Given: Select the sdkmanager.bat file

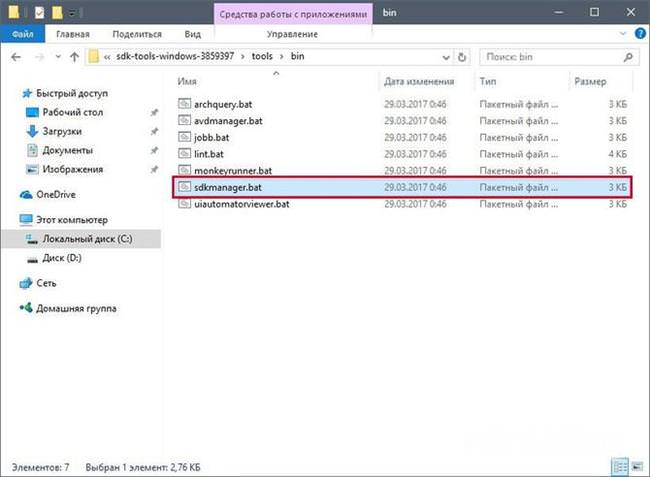Looking at the screenshot, I should (402, 187).
